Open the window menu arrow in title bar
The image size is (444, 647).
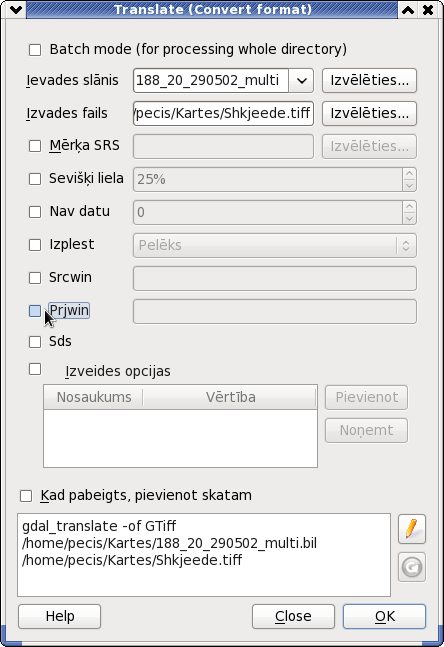[16, 9]
